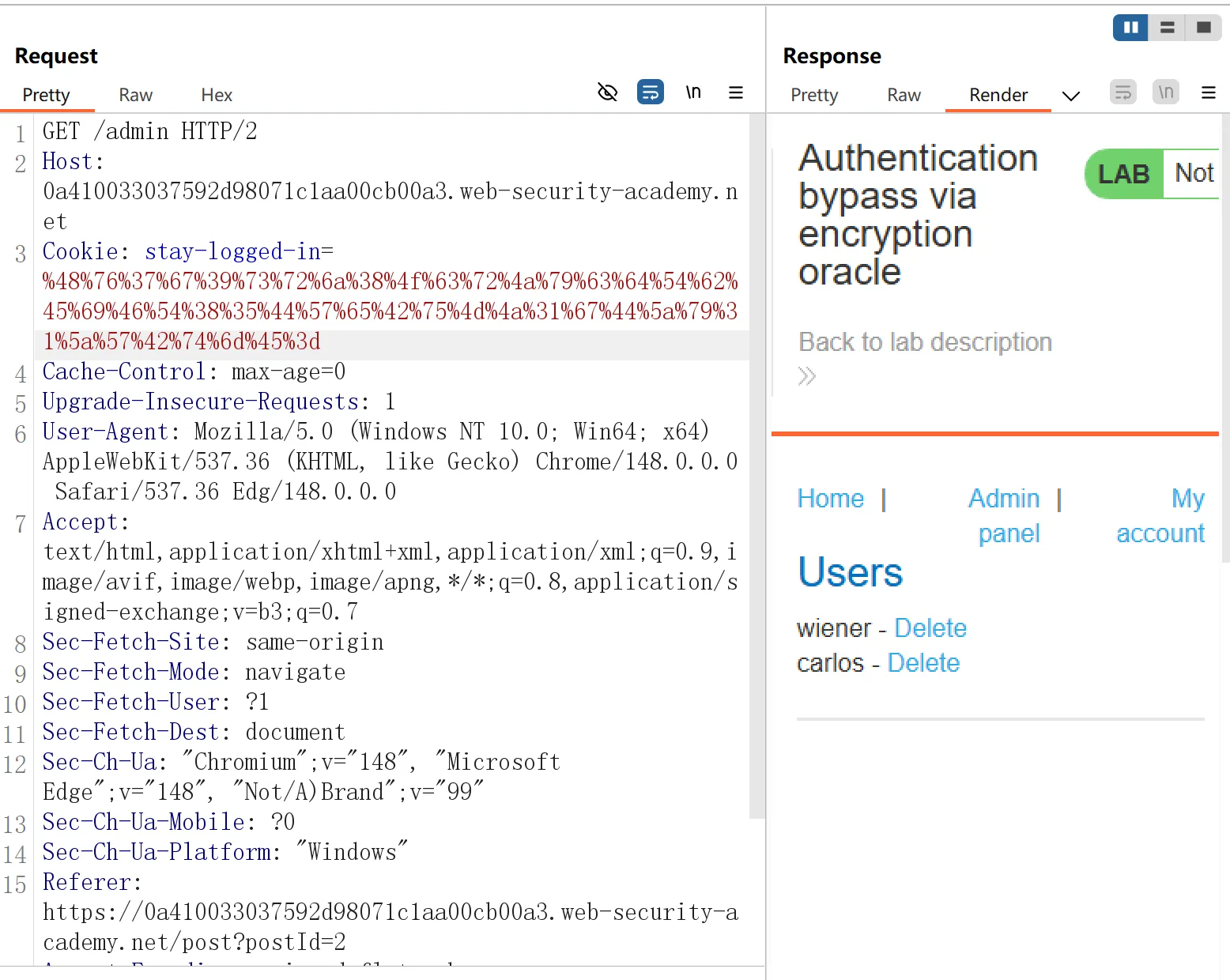Switch Request view to Hex tab
The width and height of the screenshot is (1230, 980).
coord(216,95)
